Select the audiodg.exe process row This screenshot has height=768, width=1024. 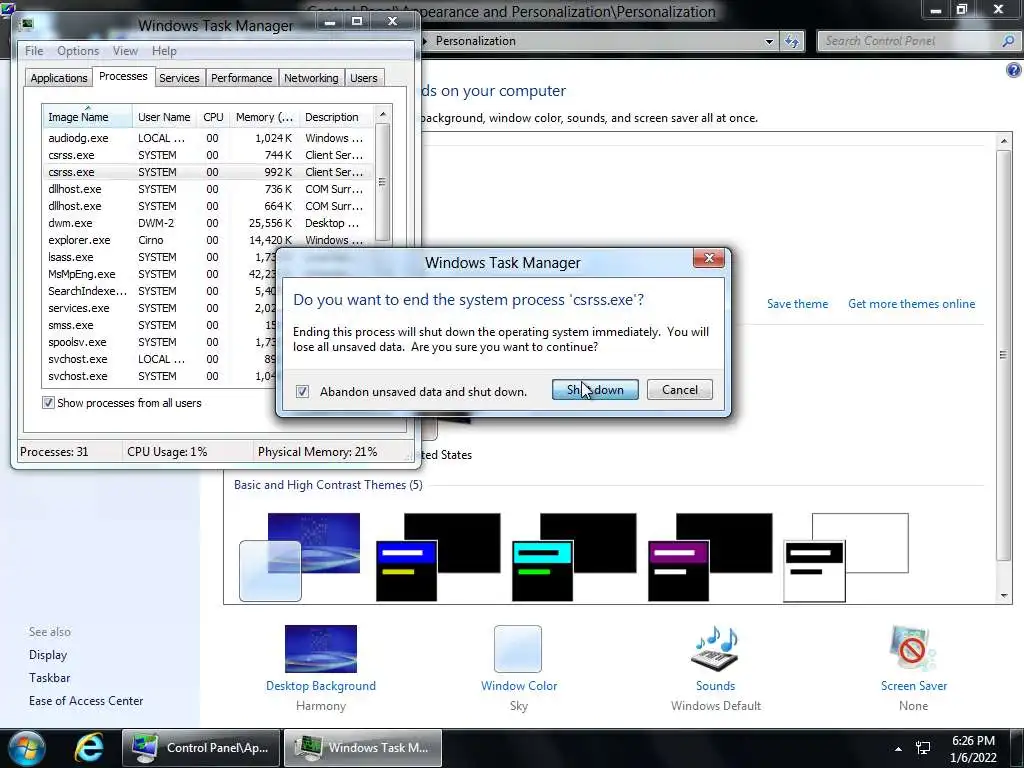point(208,138)
